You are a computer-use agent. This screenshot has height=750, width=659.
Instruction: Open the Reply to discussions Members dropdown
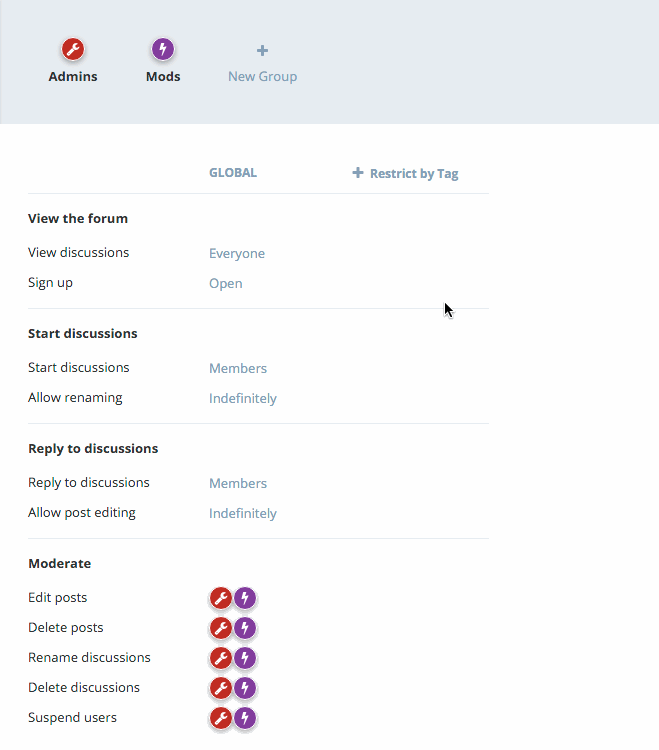point(238,483)
